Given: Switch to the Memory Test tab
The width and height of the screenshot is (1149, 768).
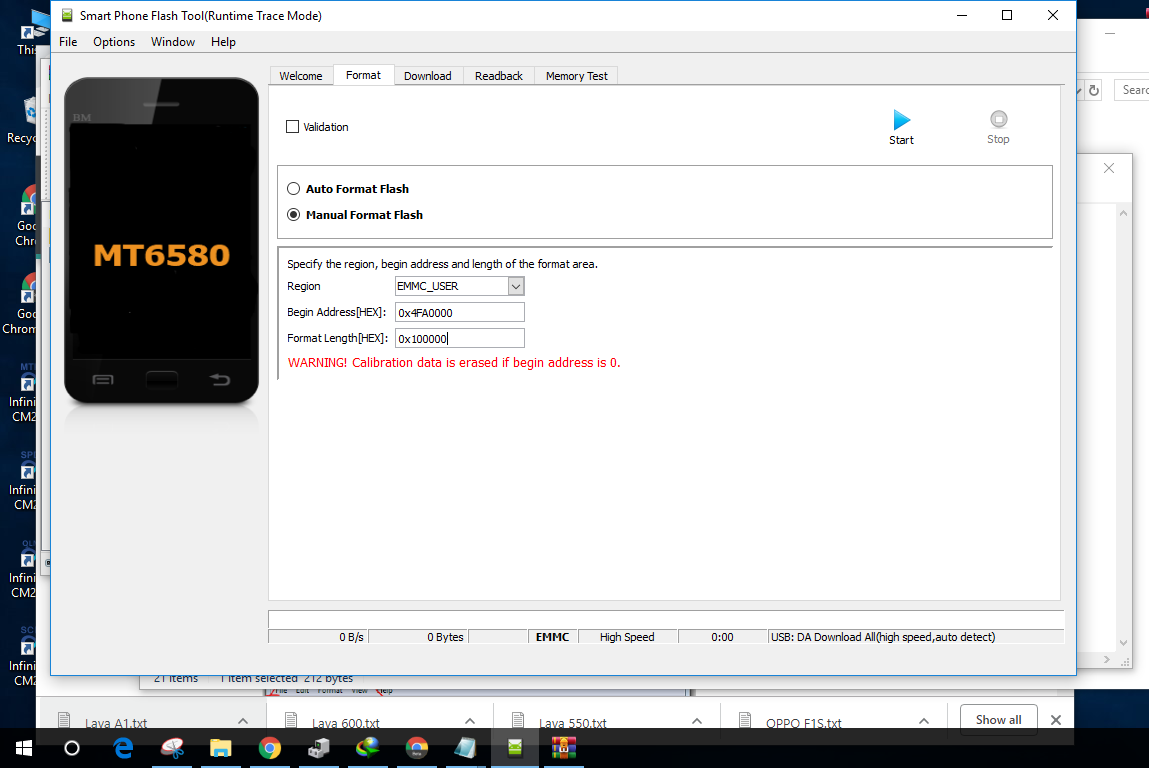Looking at the screenshot, I should click(575, 75).
